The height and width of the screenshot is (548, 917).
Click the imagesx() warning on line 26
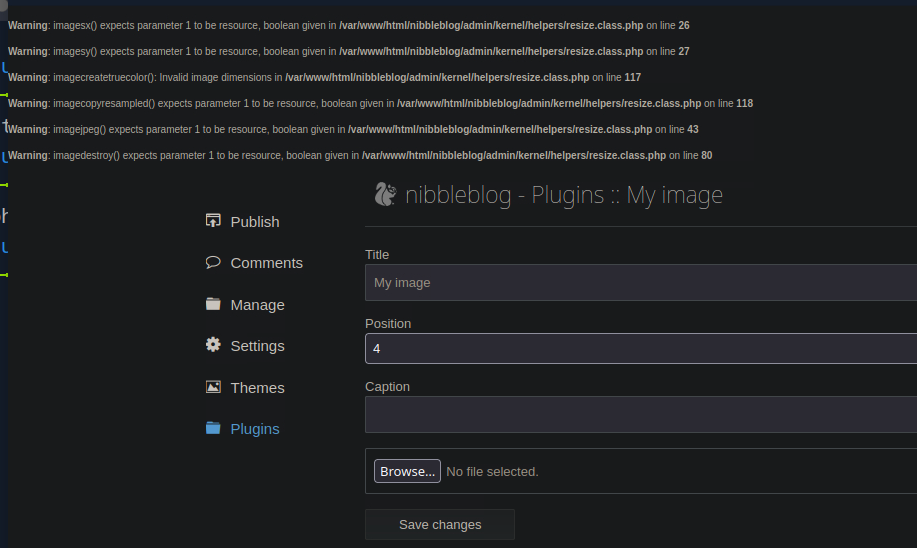(x=349, y=26)
